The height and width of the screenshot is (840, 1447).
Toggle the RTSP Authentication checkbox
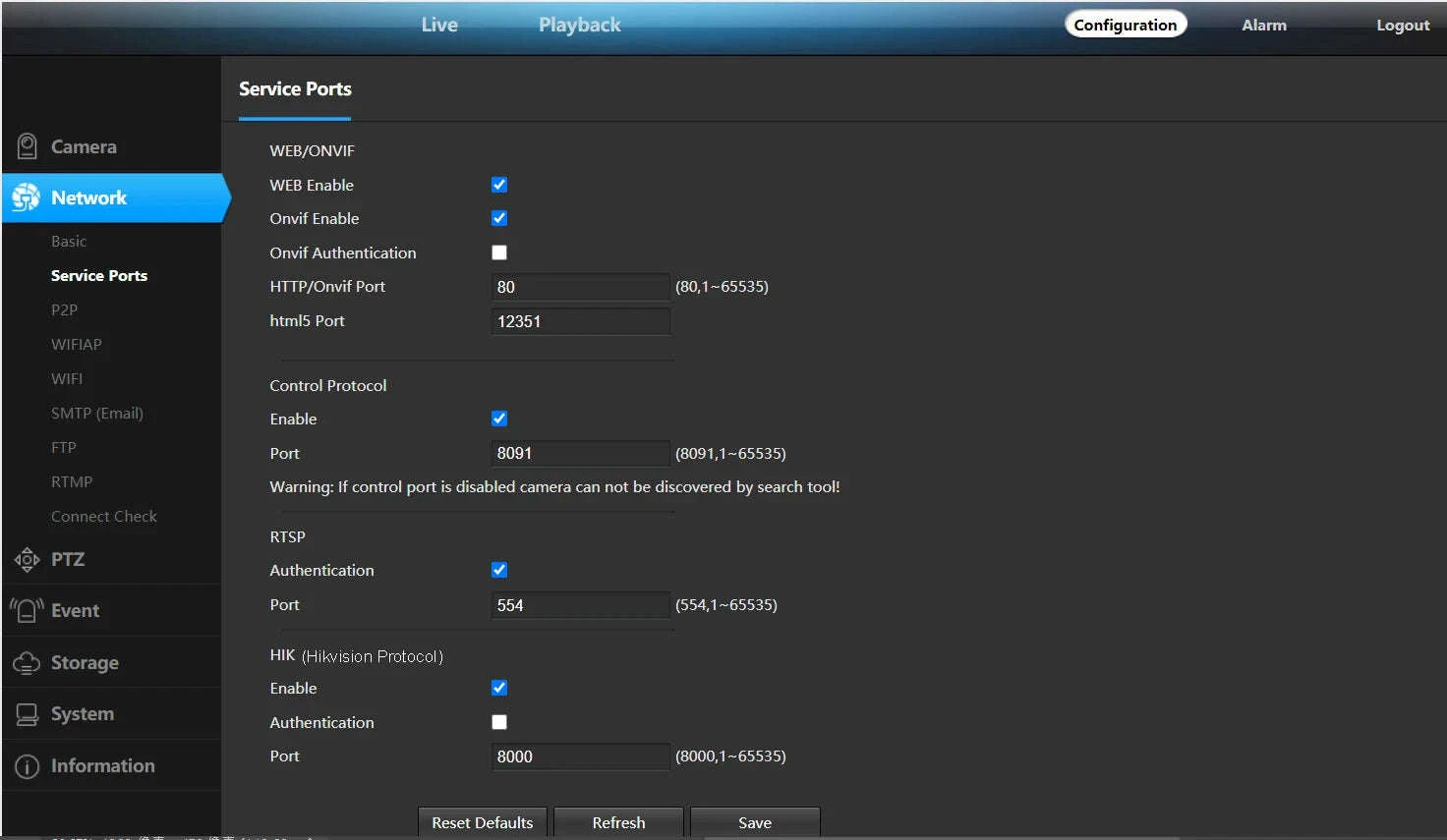[499, 570]
